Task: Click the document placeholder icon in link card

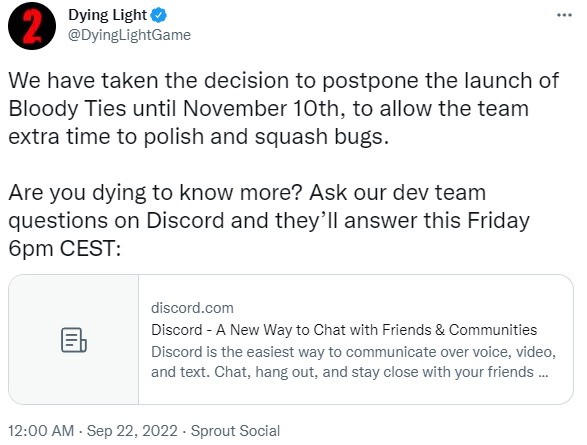Action: [x=74, y=340]
